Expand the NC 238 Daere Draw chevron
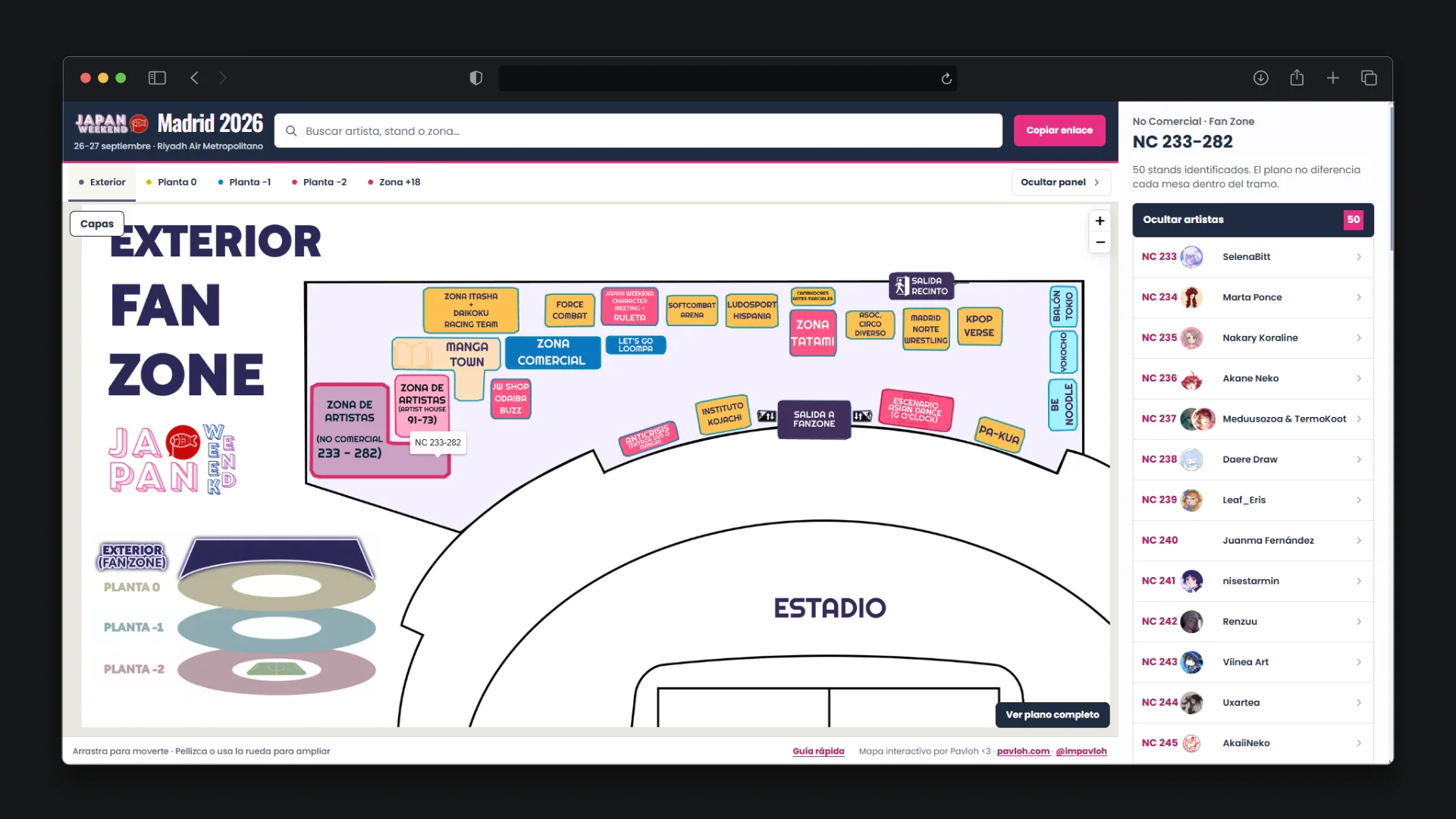The height and width of the screenshot is (819, 1456). point(1358,460)
